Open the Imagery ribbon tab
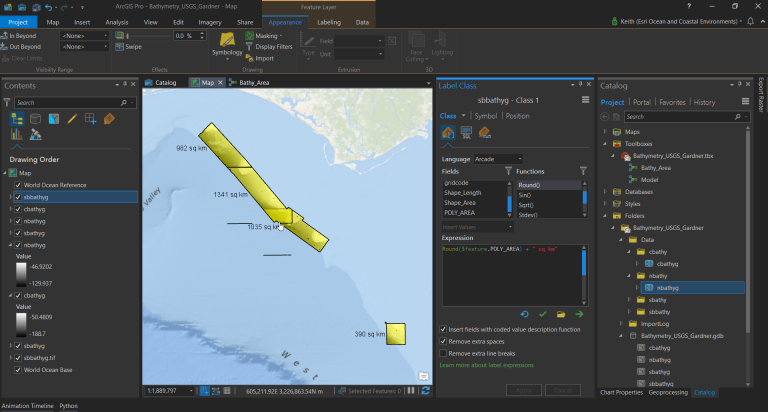 pos(210,22)
